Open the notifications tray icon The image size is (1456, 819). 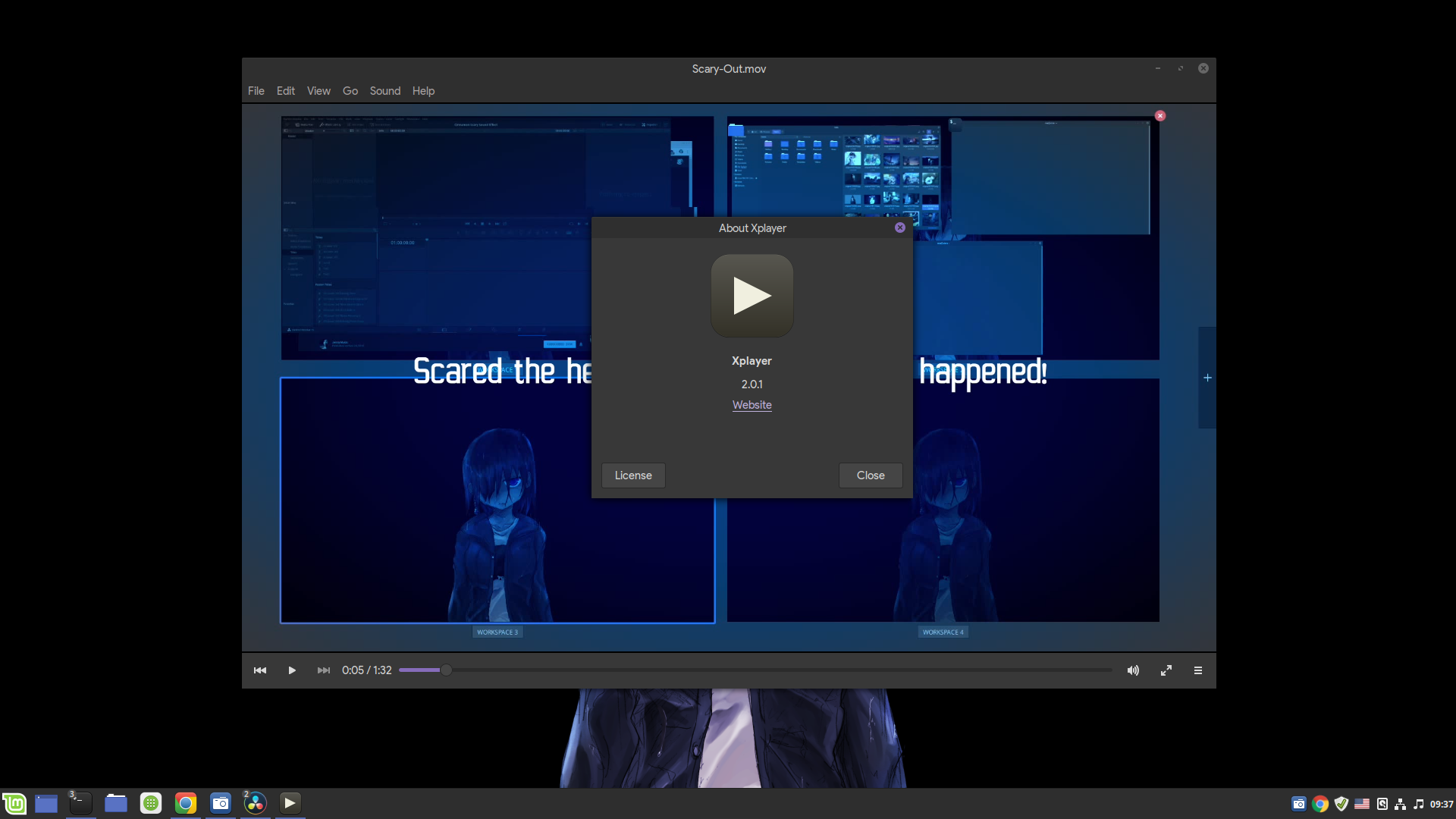(x=1382, y=804)
